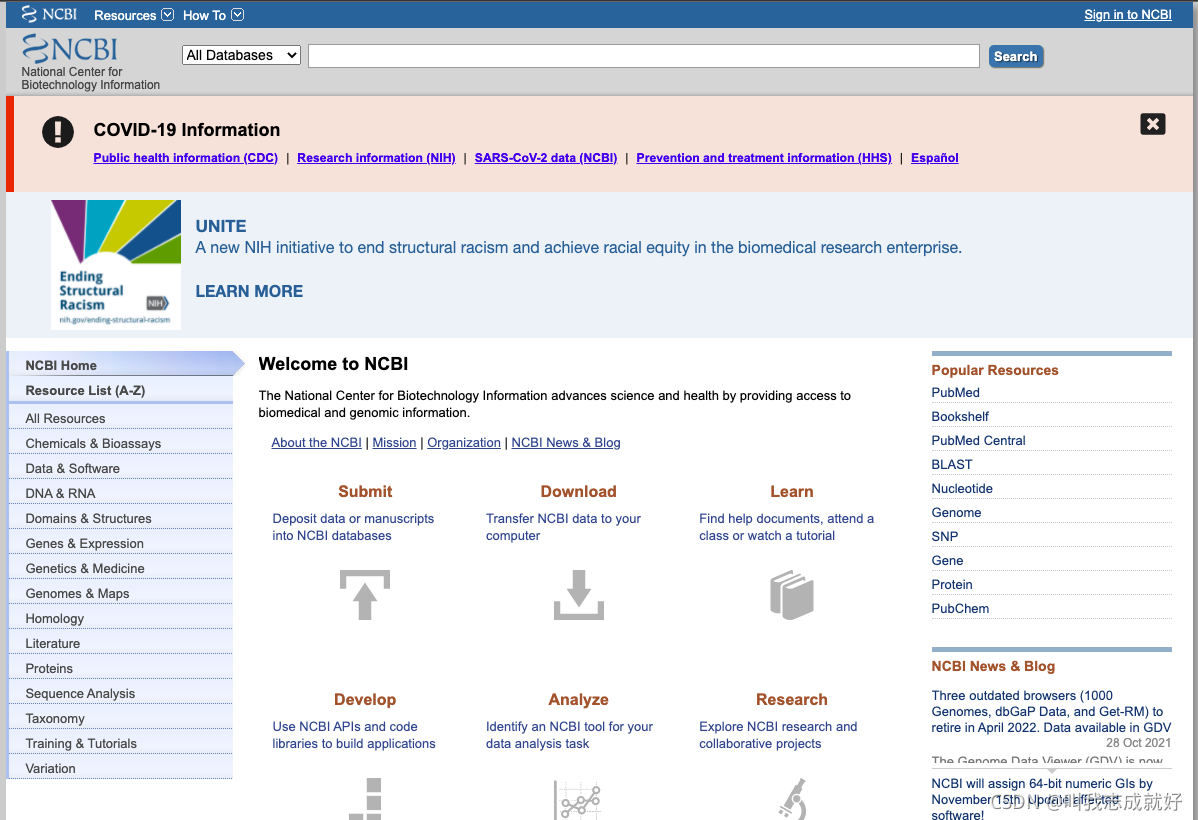Click the Analyze heading
The image size is (1198, 820).
click(578, 699)
